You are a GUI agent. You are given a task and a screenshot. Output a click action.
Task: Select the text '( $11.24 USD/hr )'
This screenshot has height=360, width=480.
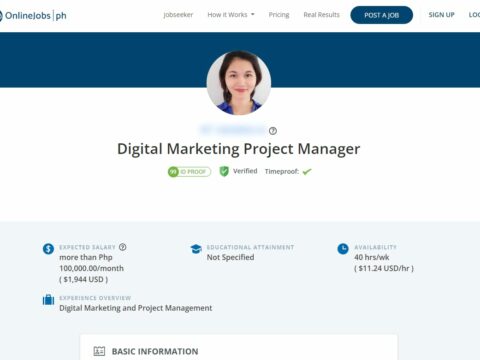click(384, 268)
